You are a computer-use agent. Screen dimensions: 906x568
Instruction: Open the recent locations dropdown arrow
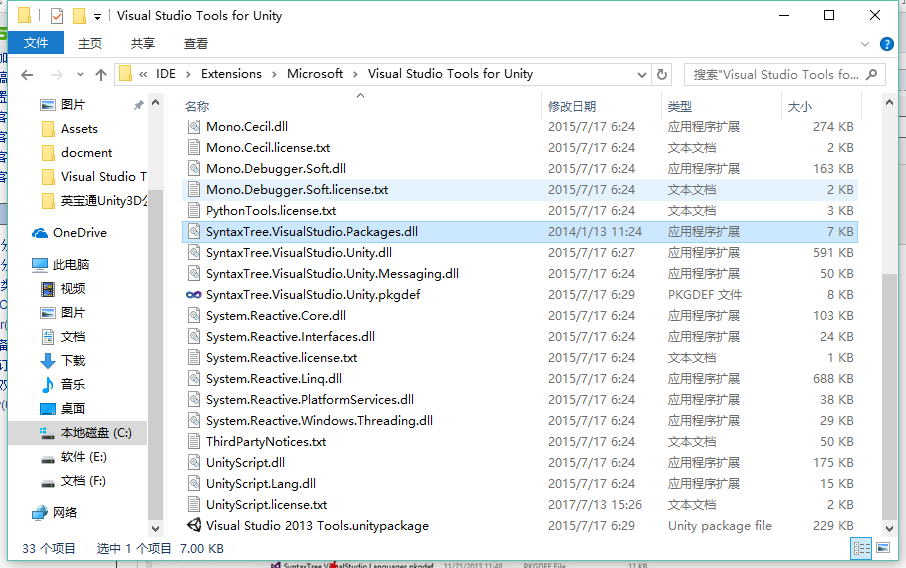pyautogui.click(x=80, y=75)
